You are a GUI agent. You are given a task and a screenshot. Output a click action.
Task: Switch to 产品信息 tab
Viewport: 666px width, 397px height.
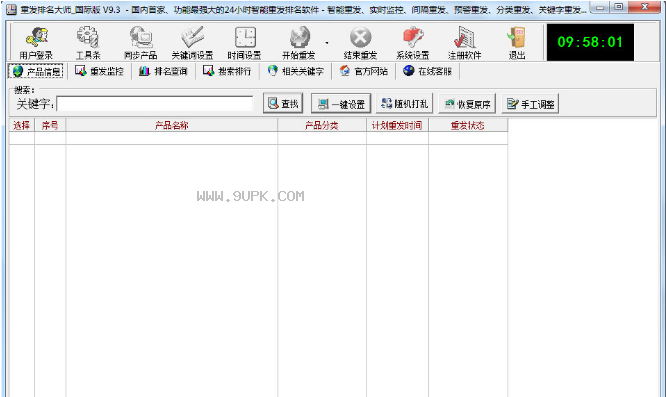pyautogui.click(x=36, y=71)
